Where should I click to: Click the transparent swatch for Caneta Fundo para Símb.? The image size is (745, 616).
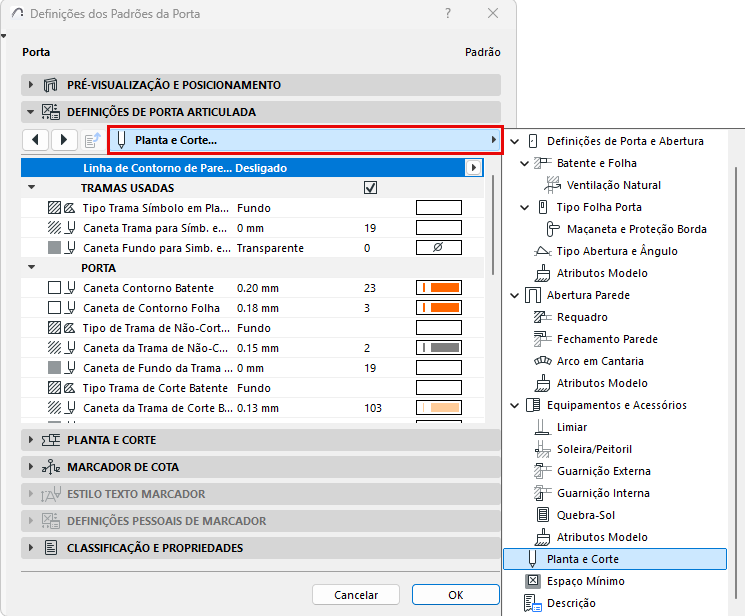439,248
